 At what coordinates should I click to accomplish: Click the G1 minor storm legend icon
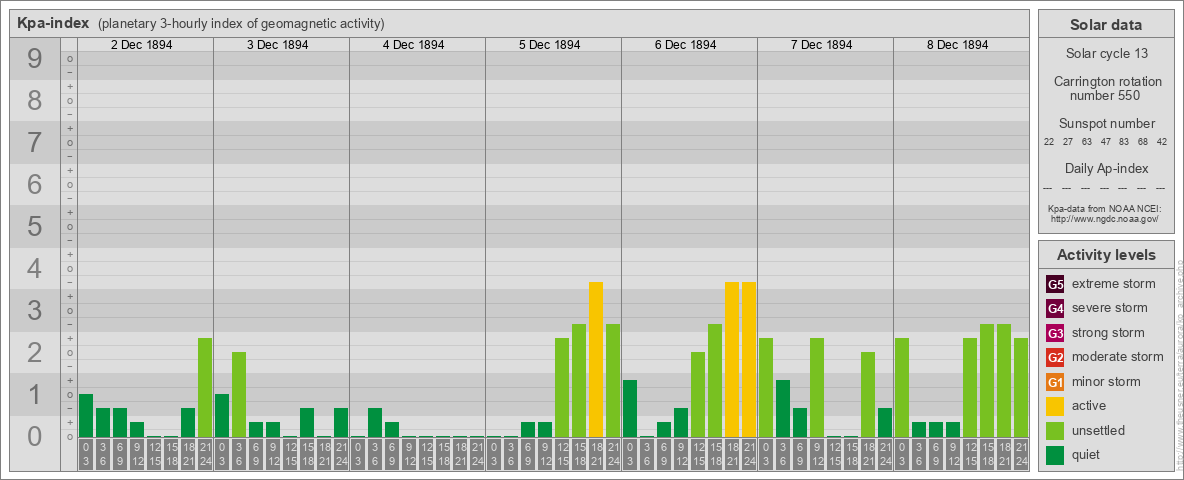[1055, 382]
